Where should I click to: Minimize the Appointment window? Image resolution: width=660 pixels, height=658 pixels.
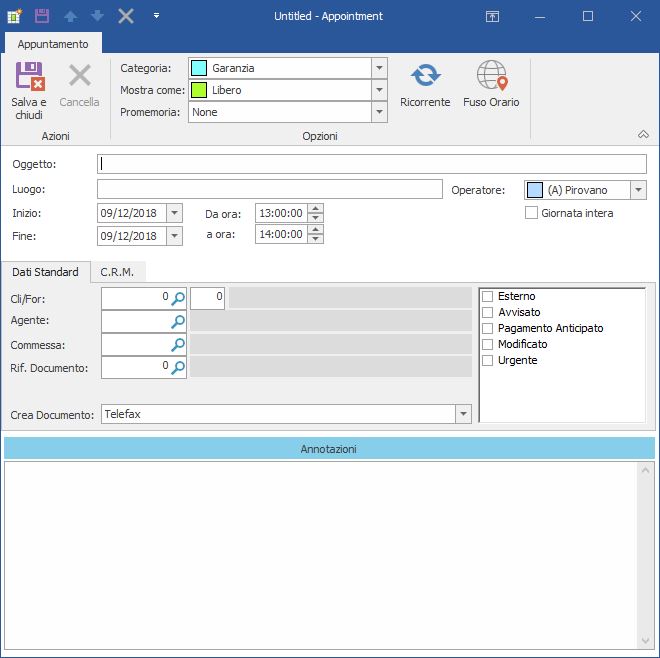pos(540,16)
